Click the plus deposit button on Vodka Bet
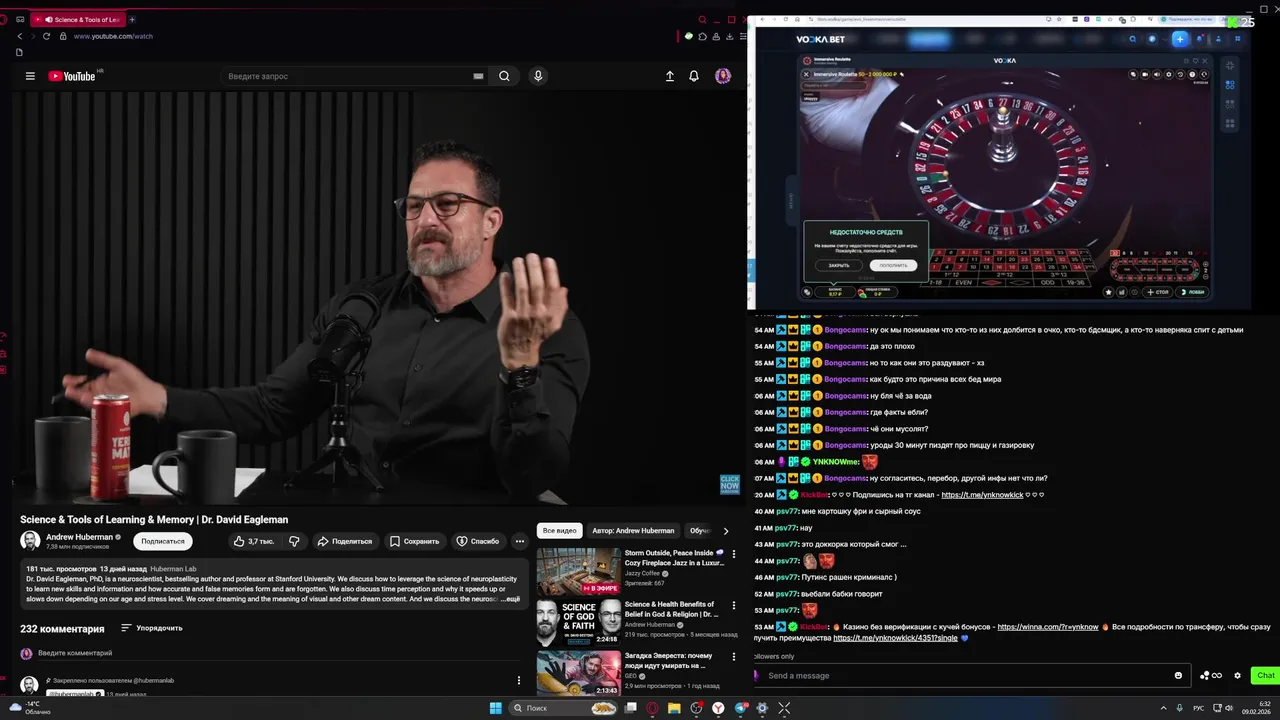 pos(1180,39)
